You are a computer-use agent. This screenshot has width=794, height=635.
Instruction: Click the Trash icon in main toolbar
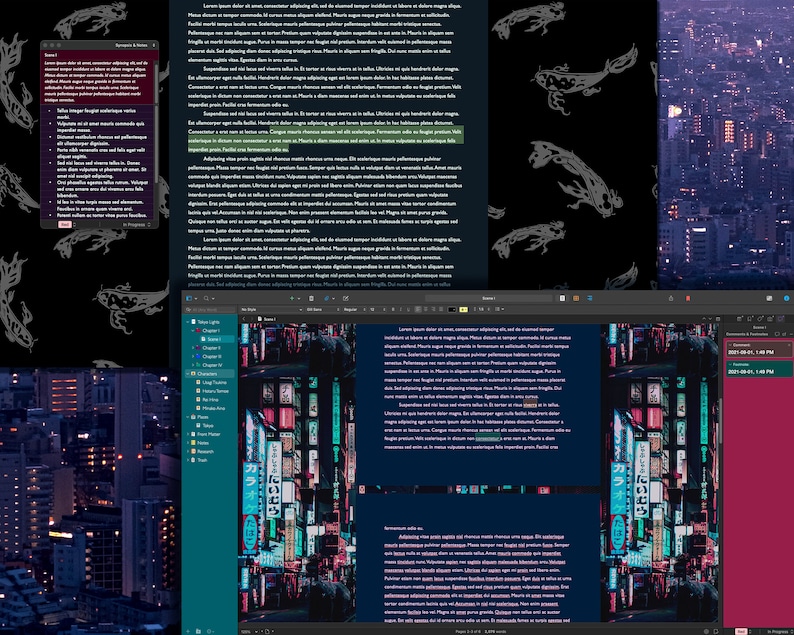point(311,299)
